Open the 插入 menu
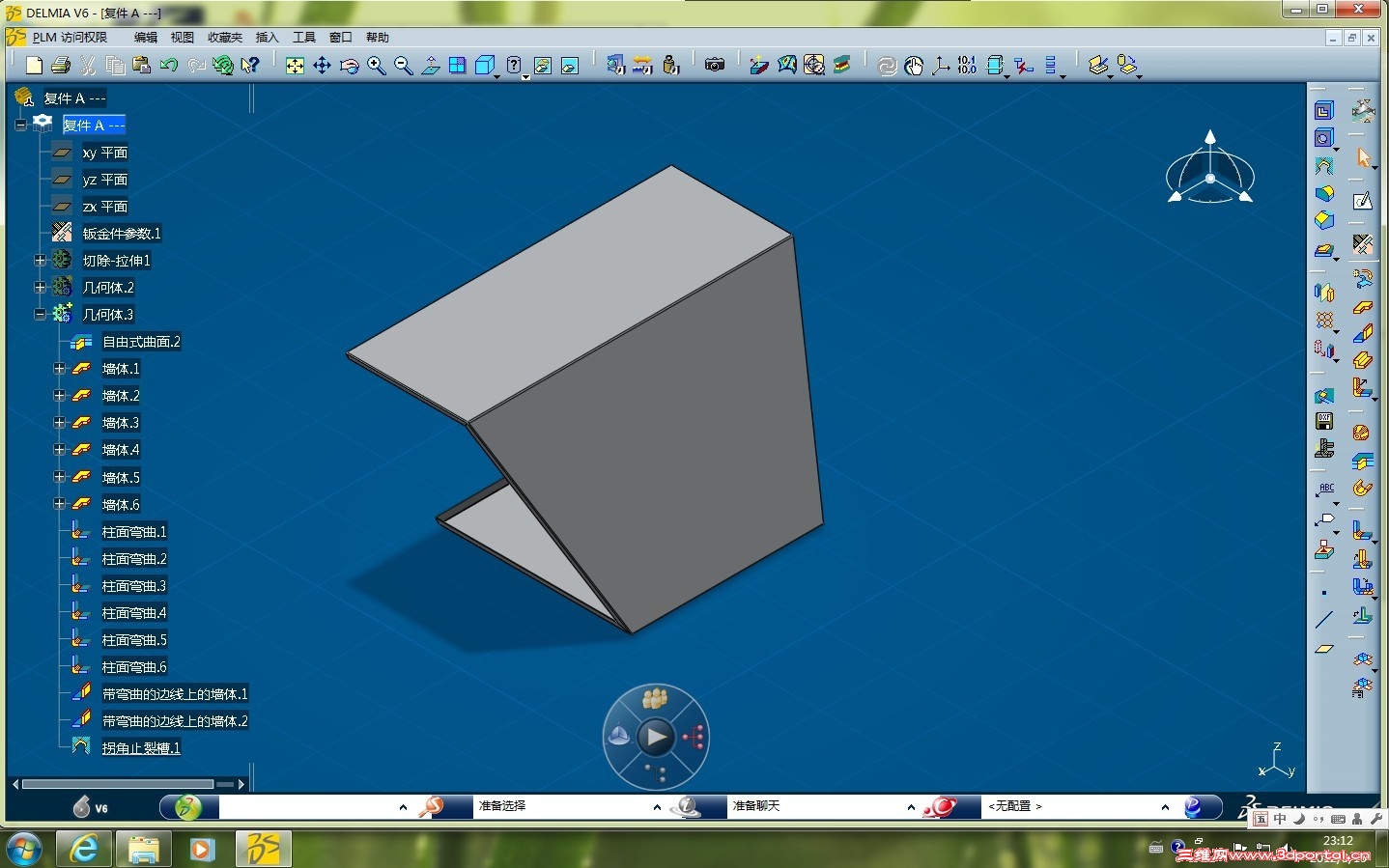 click(x=267, y=38)
